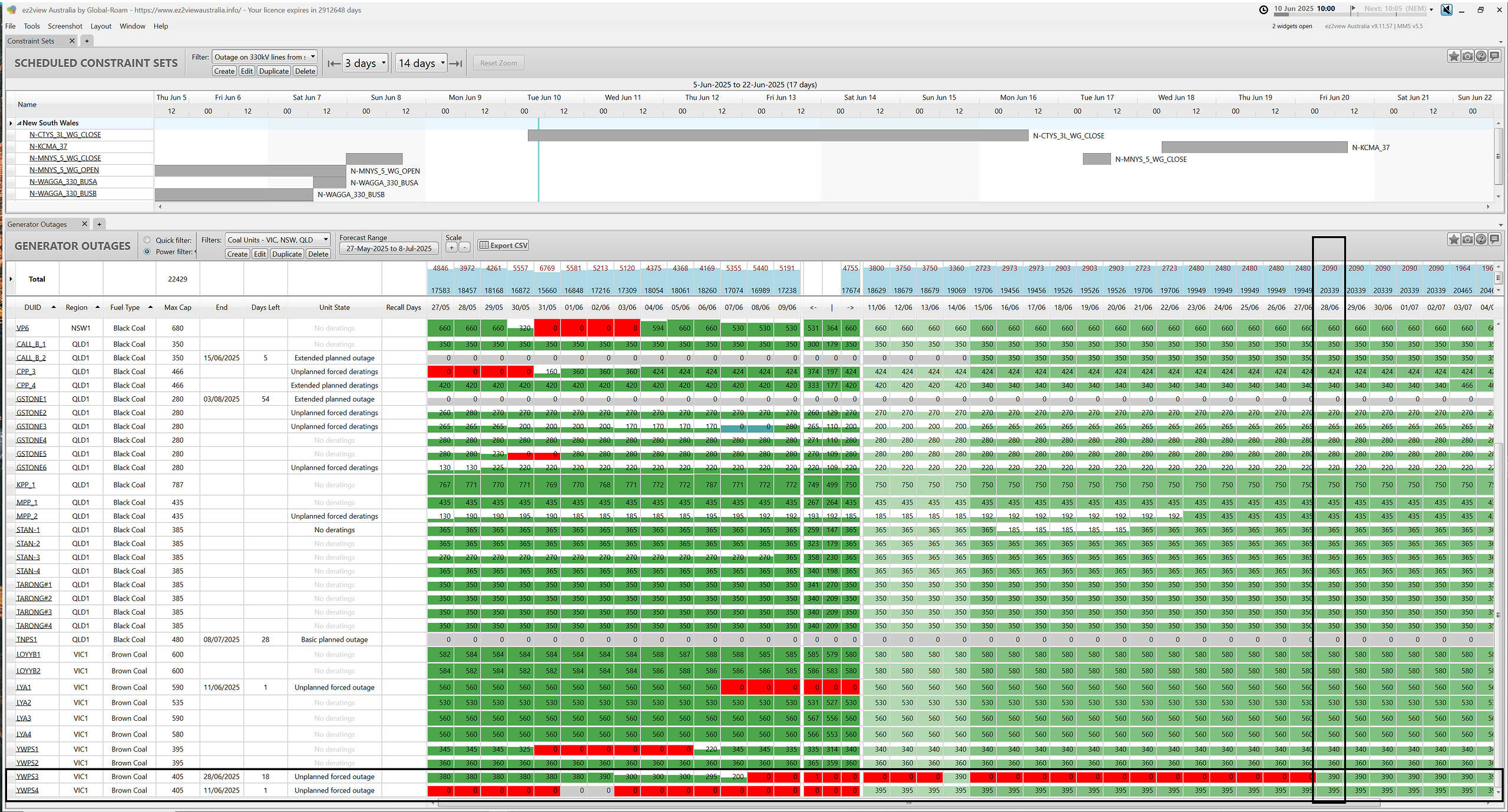Viewport: 1508px width, 812px height.
Task: Open N-CTYS_3L_WG_CLOSE constraint link
Action: (65, 135)
